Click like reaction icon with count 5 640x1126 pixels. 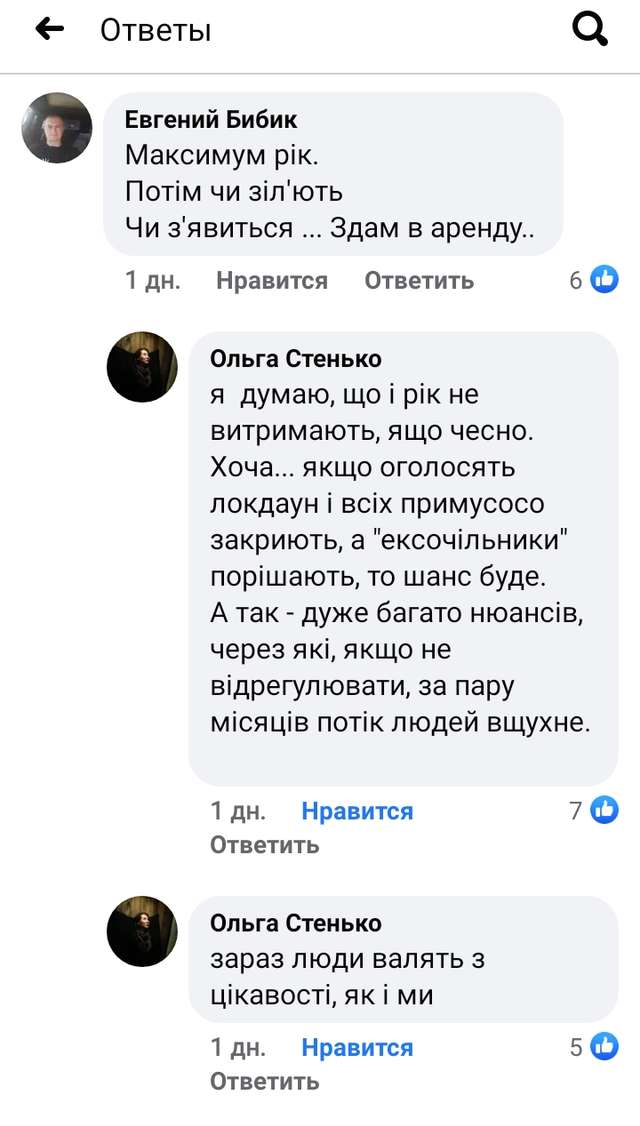point(604,1047)
